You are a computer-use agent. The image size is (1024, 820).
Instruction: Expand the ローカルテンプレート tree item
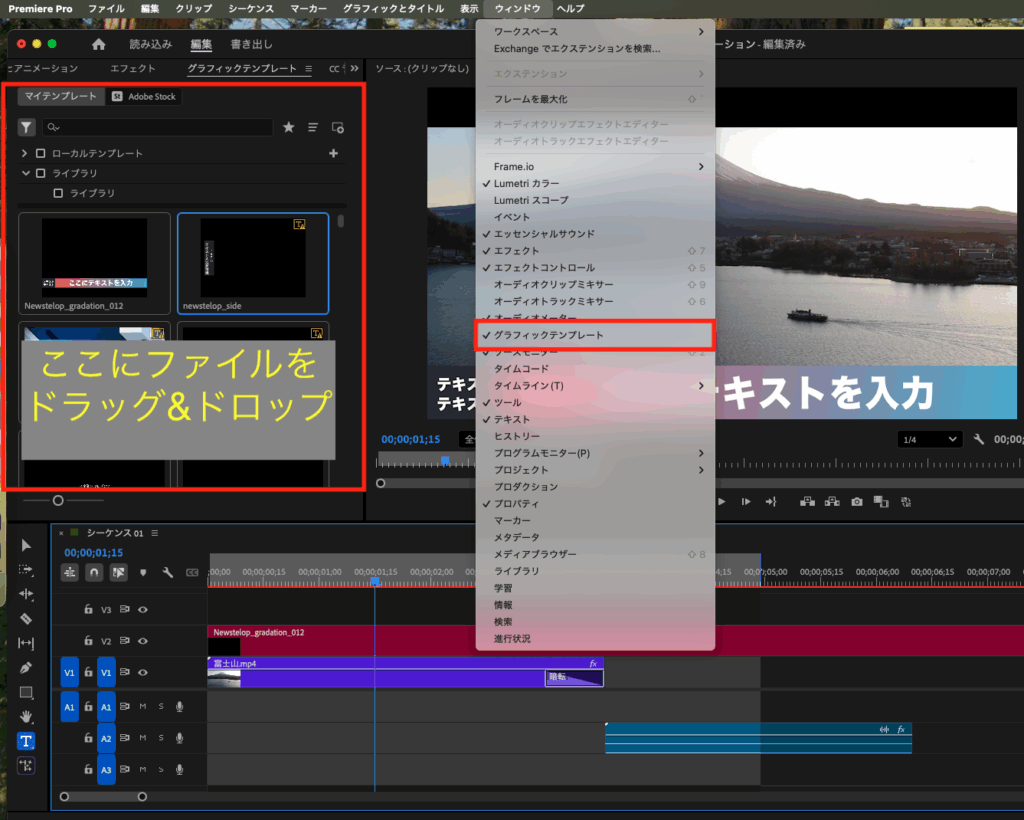click(x=25, y=153)
